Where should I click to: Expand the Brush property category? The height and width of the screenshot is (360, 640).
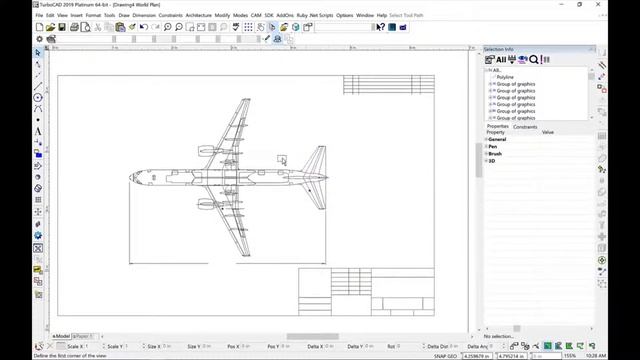[486, 154]
